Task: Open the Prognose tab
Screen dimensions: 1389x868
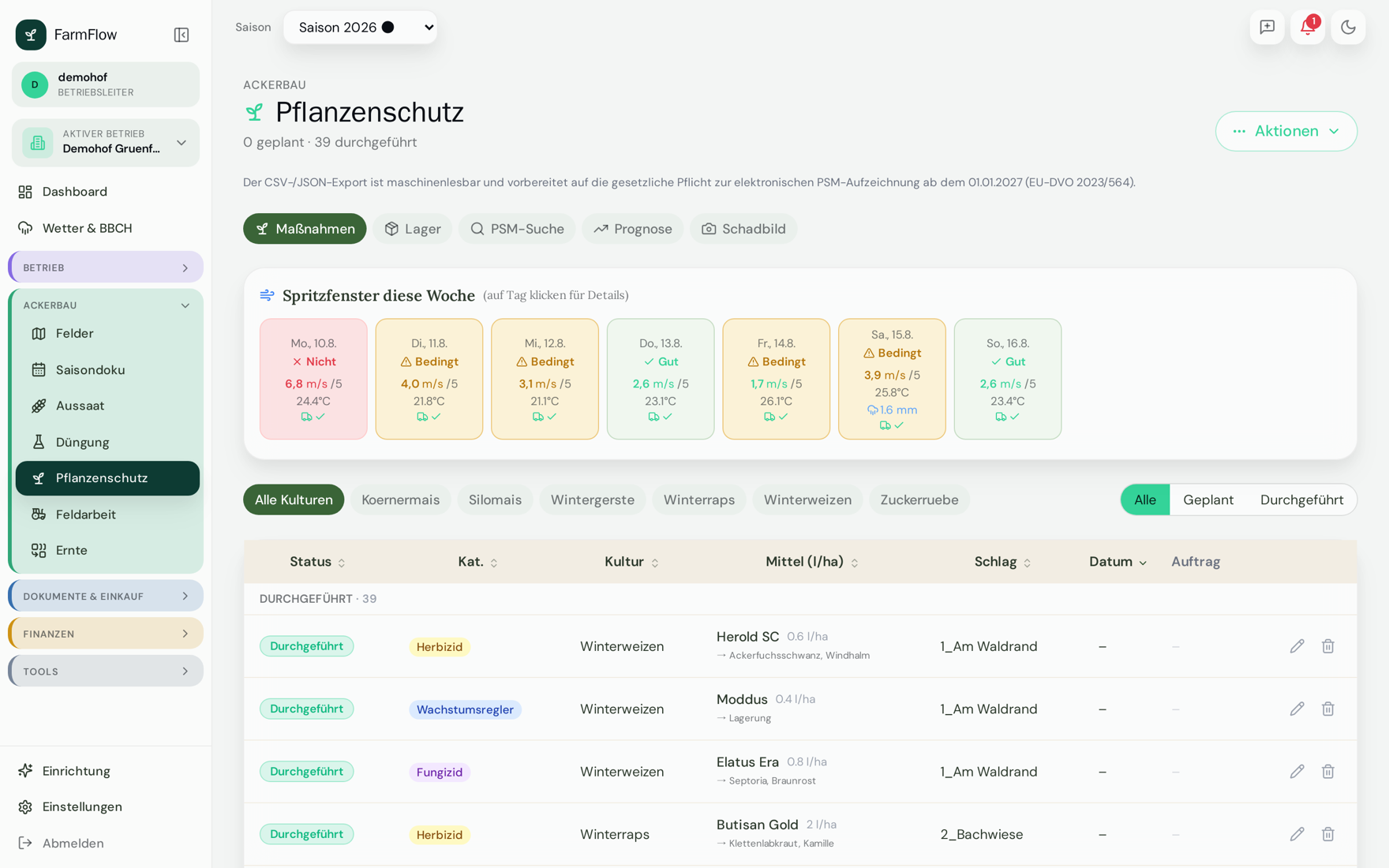Action: click(x=632, y=229)
